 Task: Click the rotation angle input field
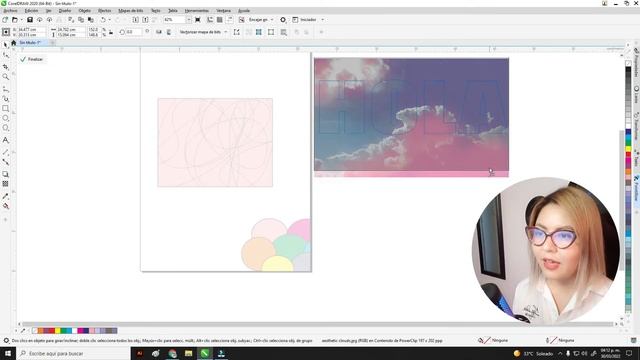pyautogui.click(x=134, y=32)
